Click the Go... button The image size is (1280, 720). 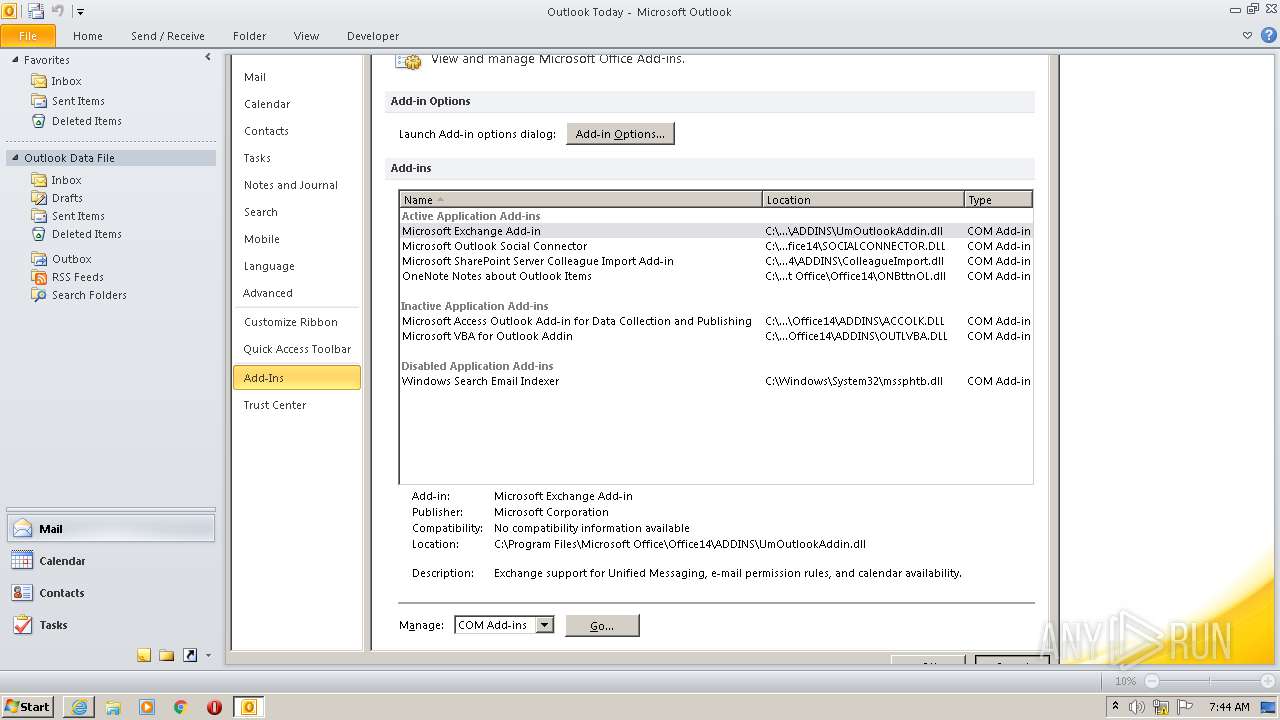[x=602, y=625]
